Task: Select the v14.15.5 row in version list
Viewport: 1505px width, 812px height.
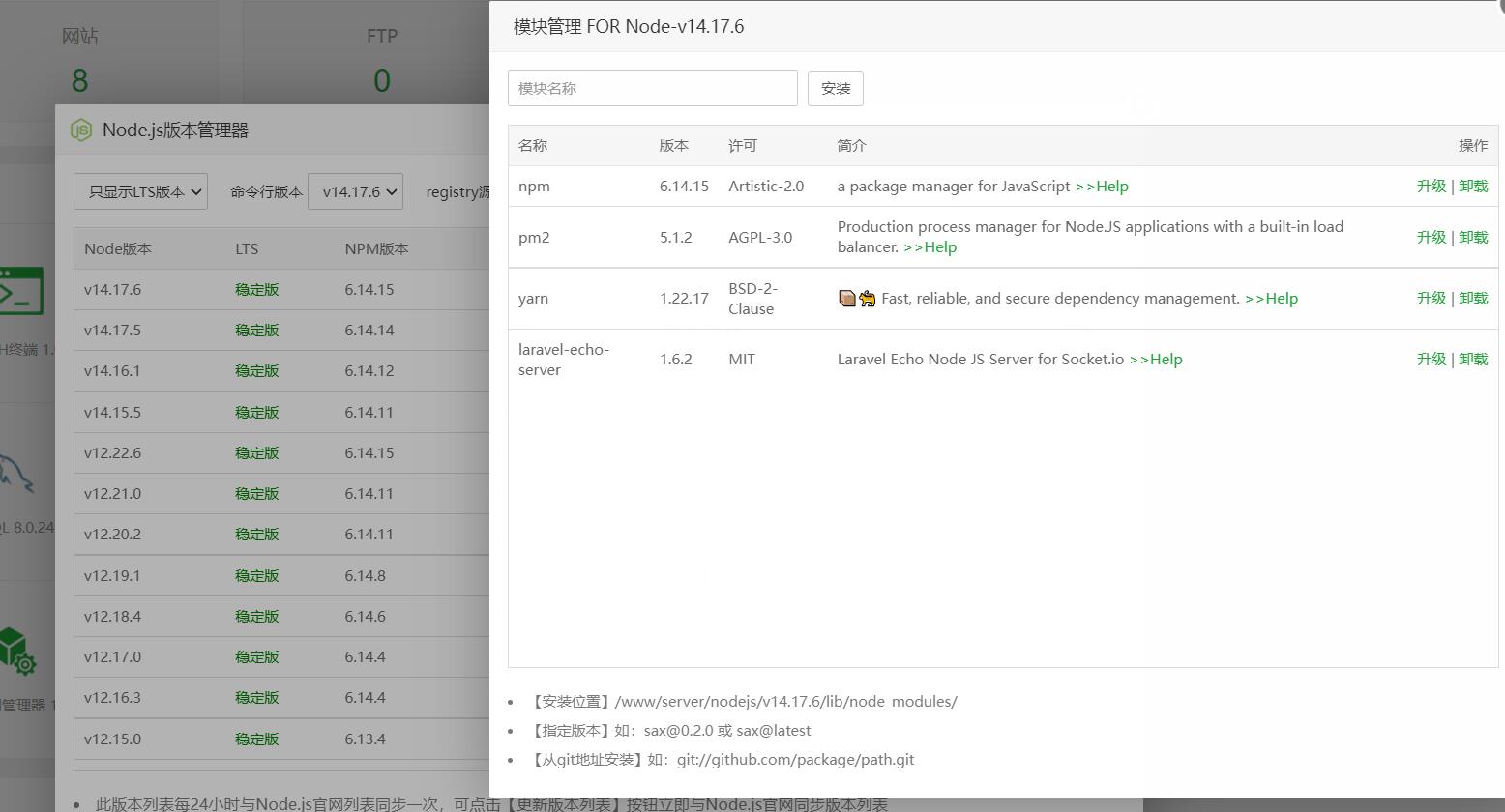Action: pyautogui.click(x=281, y=413)
